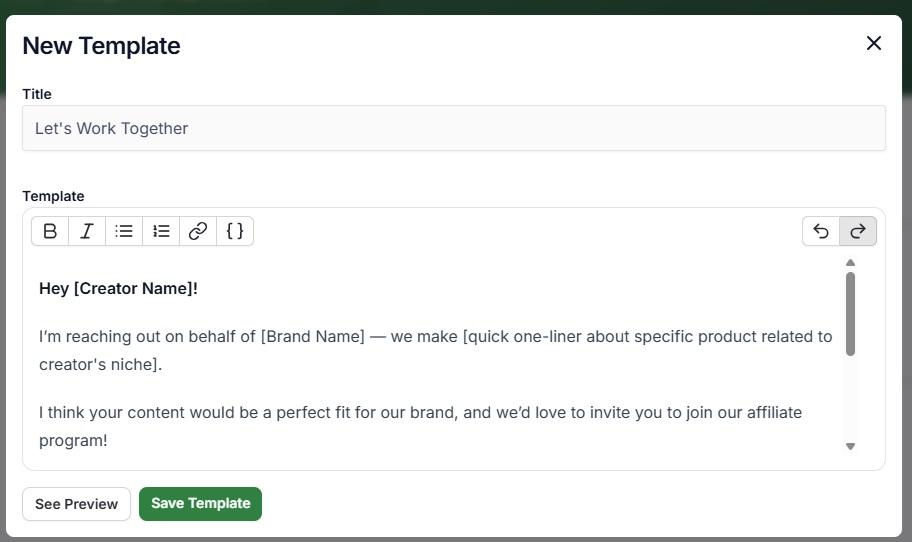This screenshot has width=912, height=542.
Task: Insert a variable with the curly braces icon
Action: click(235, 231)
